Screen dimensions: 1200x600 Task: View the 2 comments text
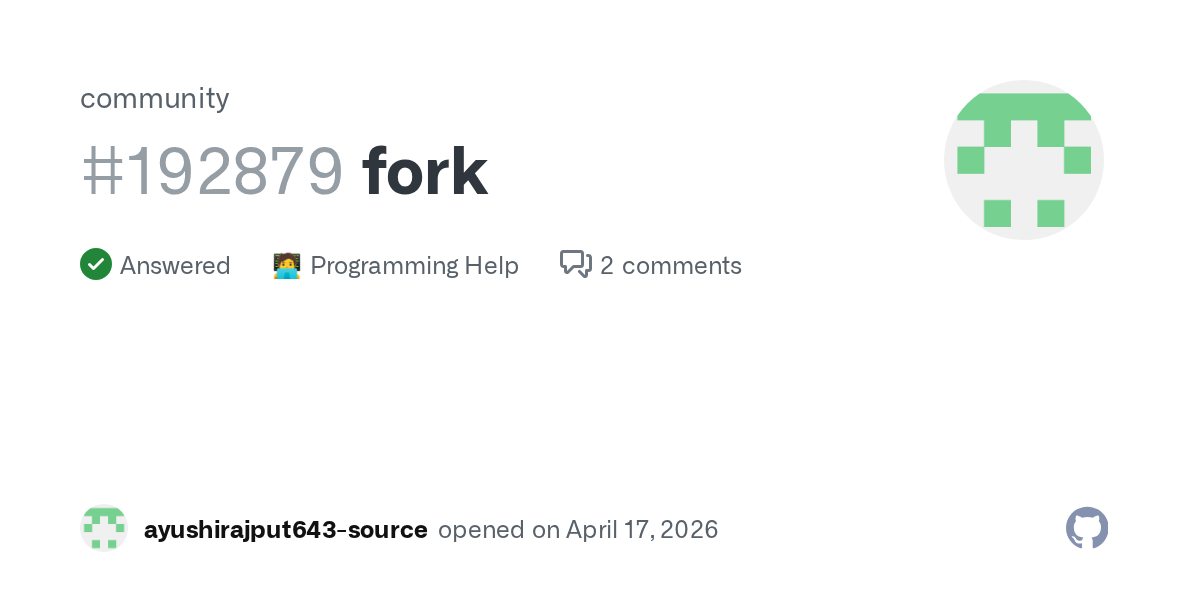coord(671,266)
